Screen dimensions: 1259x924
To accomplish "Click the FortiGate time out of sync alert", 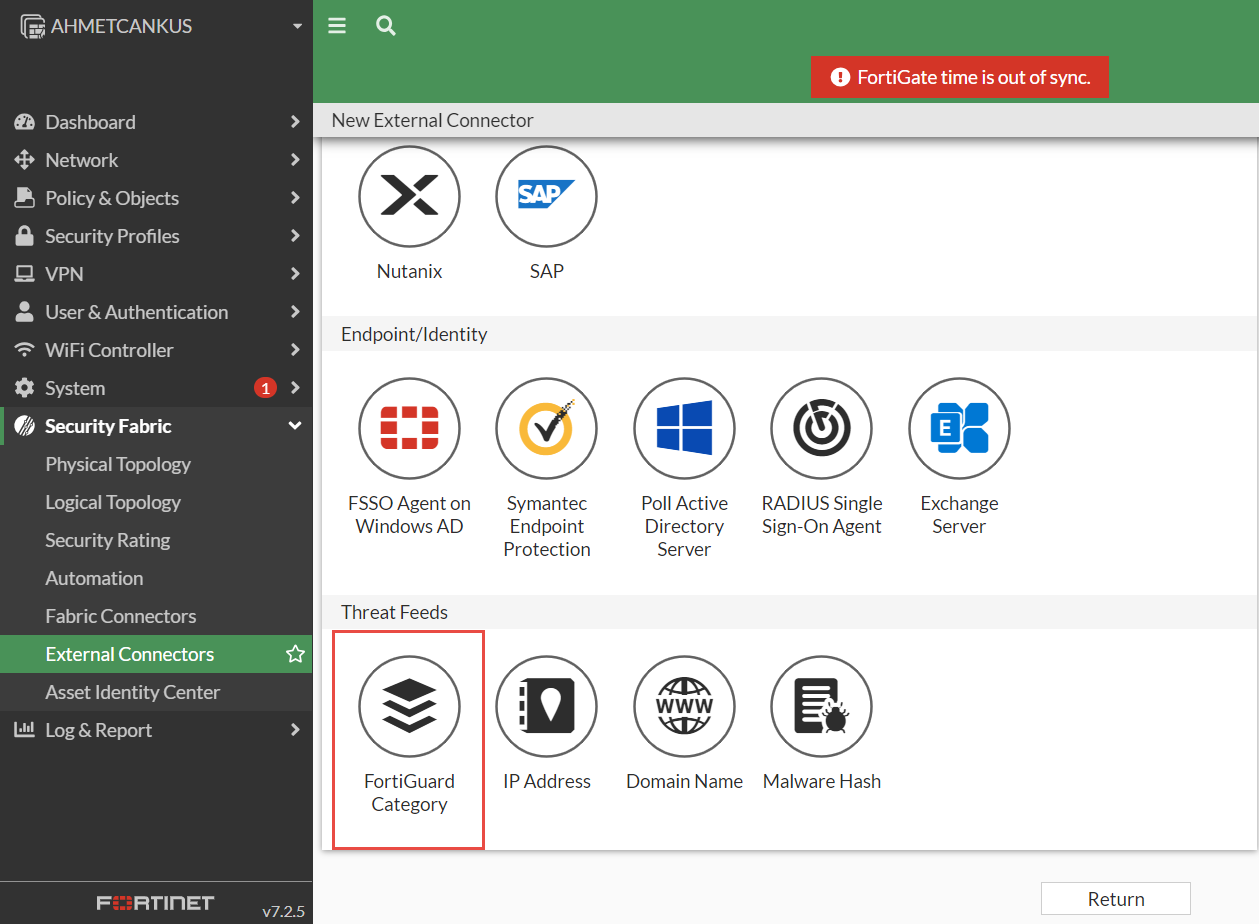I will point(960,77).
